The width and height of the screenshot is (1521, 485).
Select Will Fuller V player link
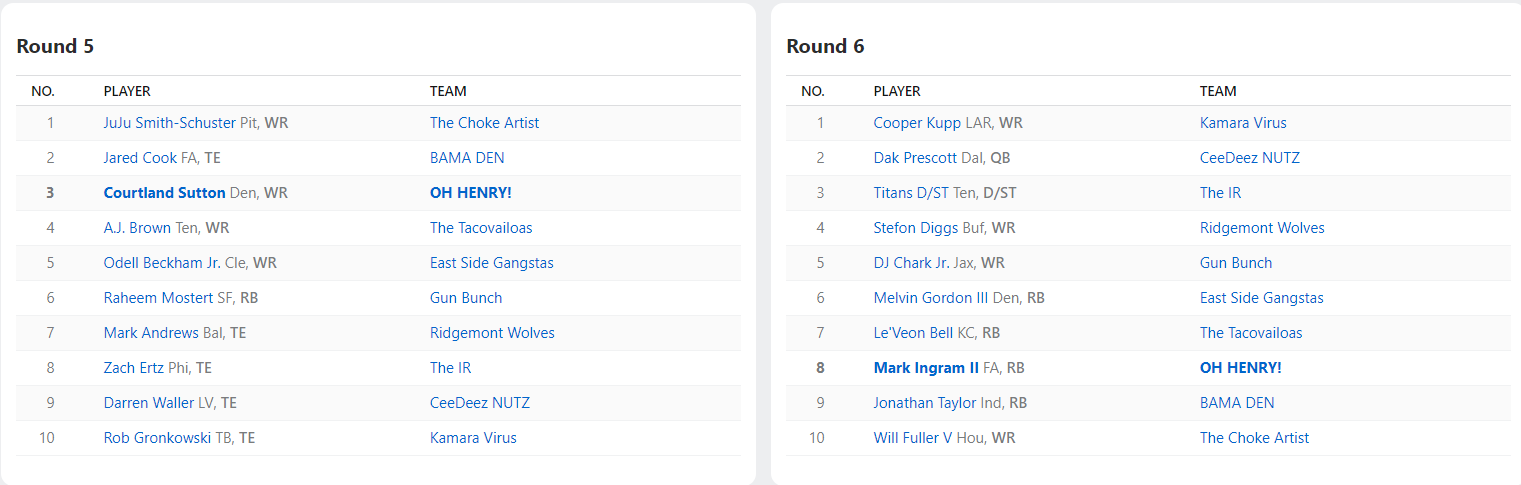[x=913, y=438]
